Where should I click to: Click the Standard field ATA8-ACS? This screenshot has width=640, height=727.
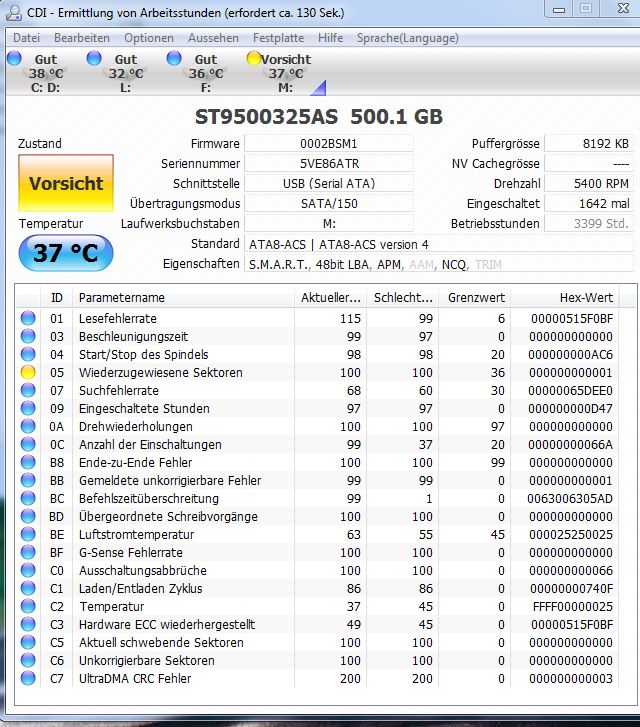click(x=439, y=244)
